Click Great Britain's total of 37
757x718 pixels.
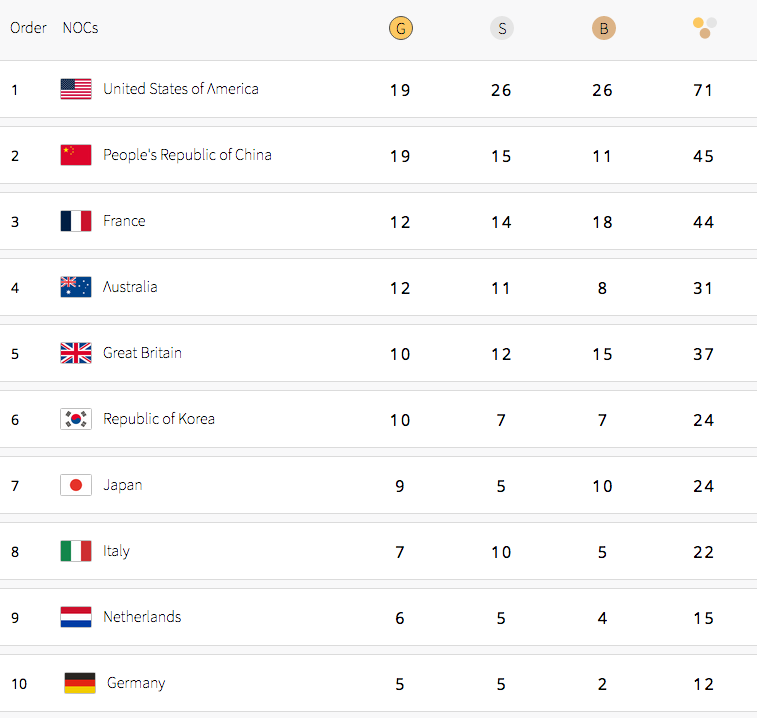click(703, 354)
